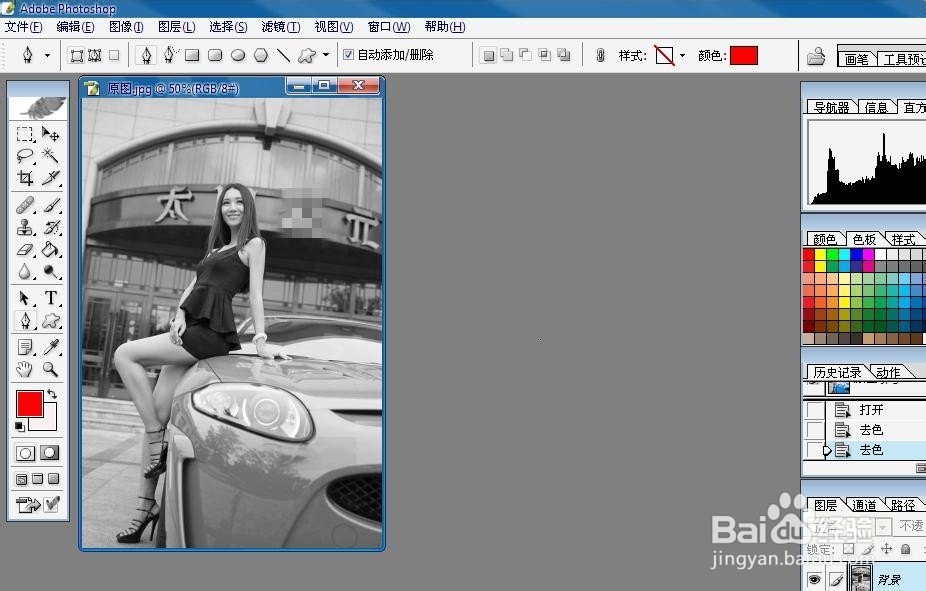Toggle visibility eye of 背景 layer

814,579
